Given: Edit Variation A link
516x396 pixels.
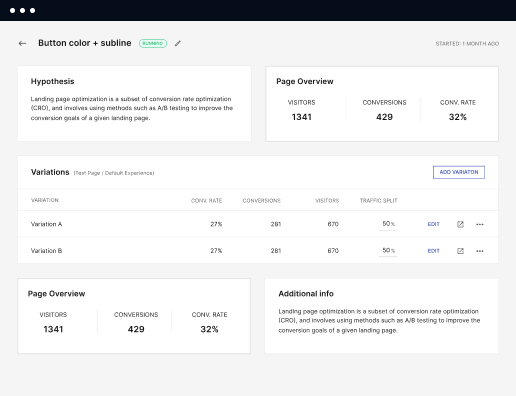Looking at the screenshot, I should point(433,224).
